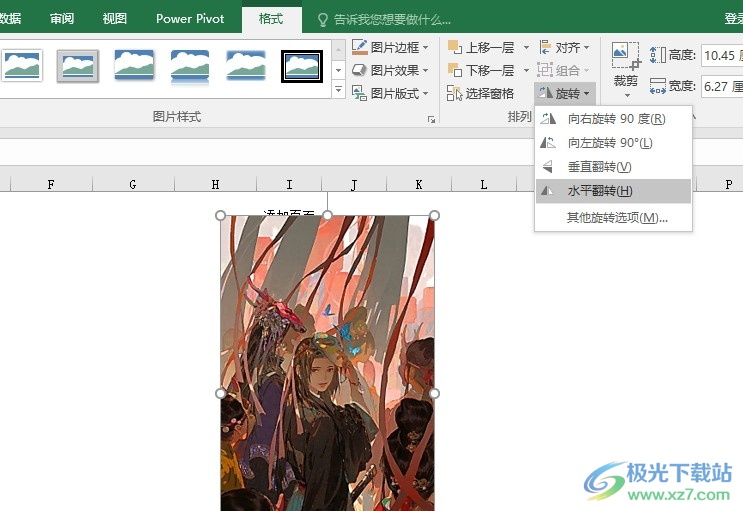Click the 上移一层 icon
Image resolution: width=743 pixels, height=511 pixels.
tap(455, 47)
